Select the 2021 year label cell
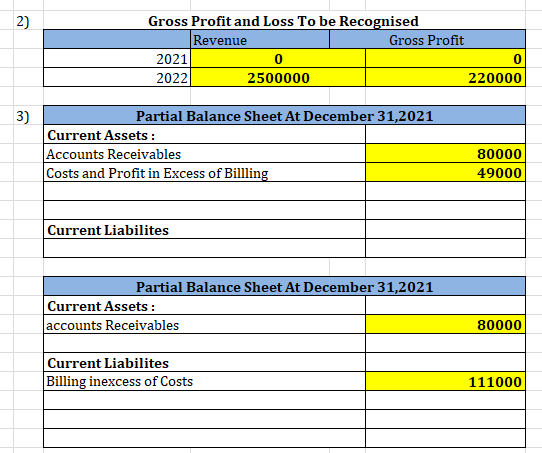This screenshot has width=542, height=453. (117, 58)
